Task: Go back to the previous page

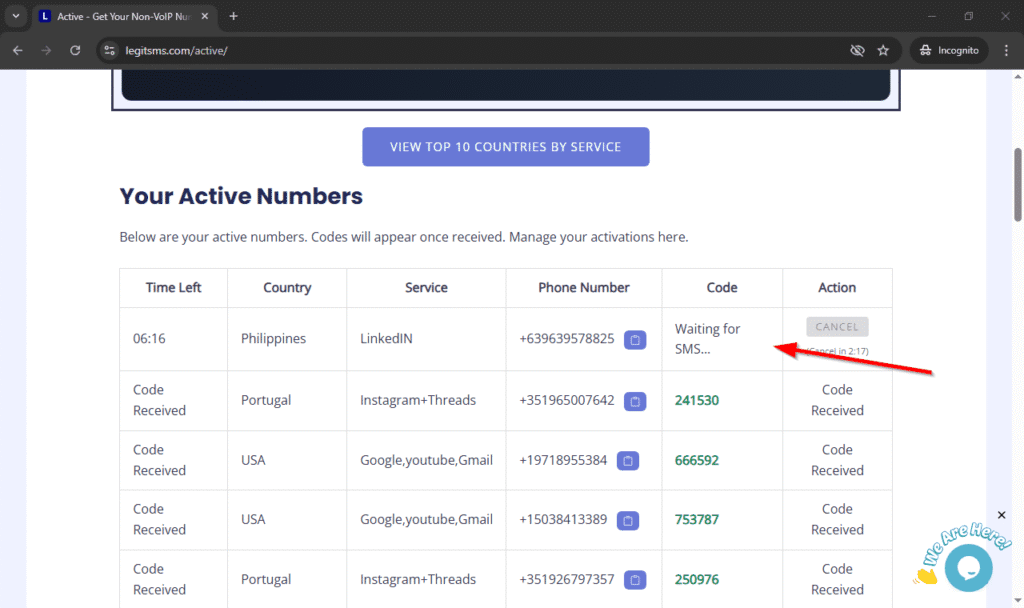Action: (18, 50)
